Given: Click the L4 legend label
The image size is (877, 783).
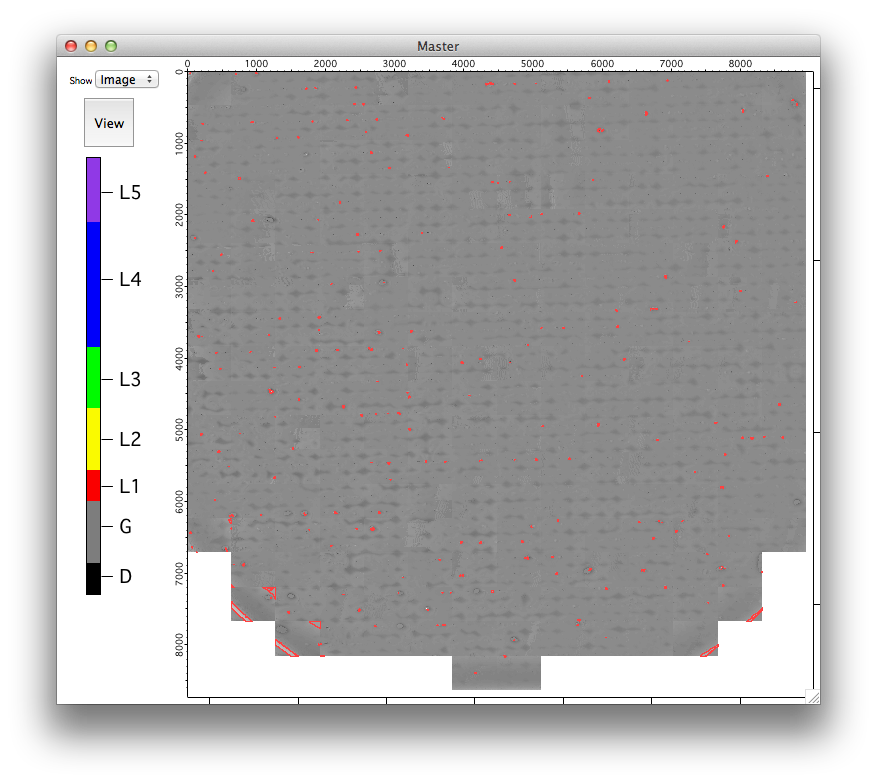Looking at the screenshot, I should coord(130,279).
